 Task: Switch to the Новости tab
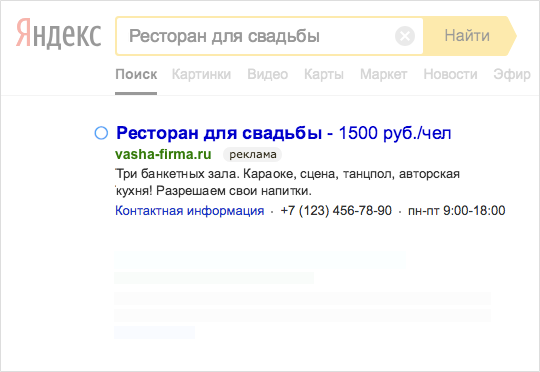click(x=450, y=74)
